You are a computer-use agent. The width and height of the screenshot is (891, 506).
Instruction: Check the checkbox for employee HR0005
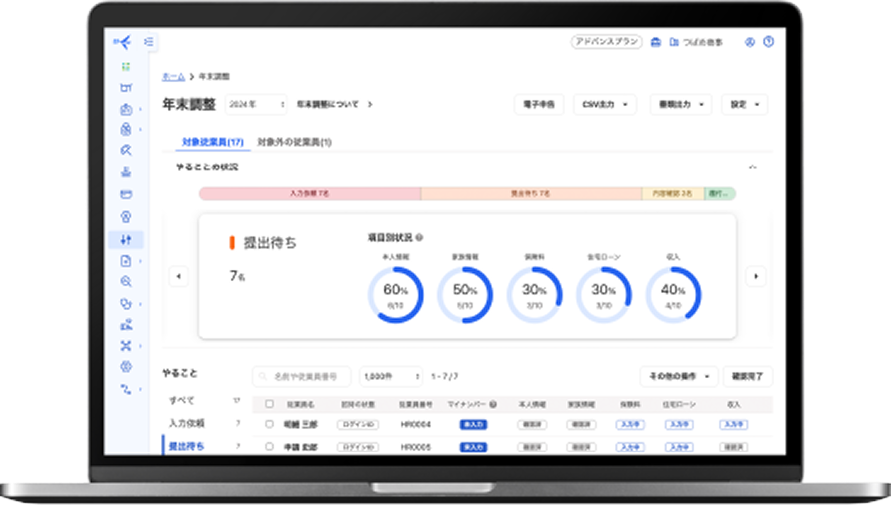click(x=269, y=447)
